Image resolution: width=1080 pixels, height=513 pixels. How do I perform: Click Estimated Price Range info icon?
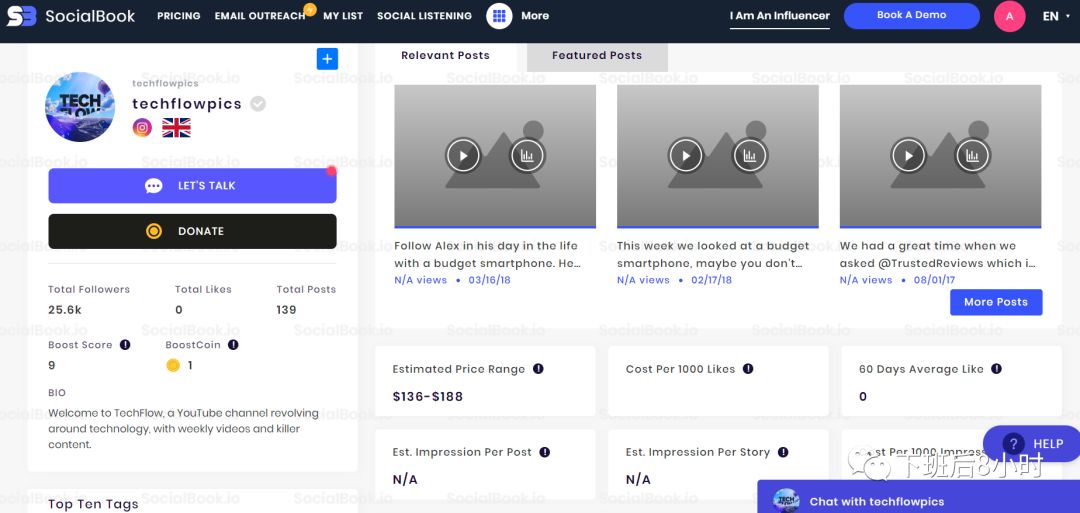538,369
